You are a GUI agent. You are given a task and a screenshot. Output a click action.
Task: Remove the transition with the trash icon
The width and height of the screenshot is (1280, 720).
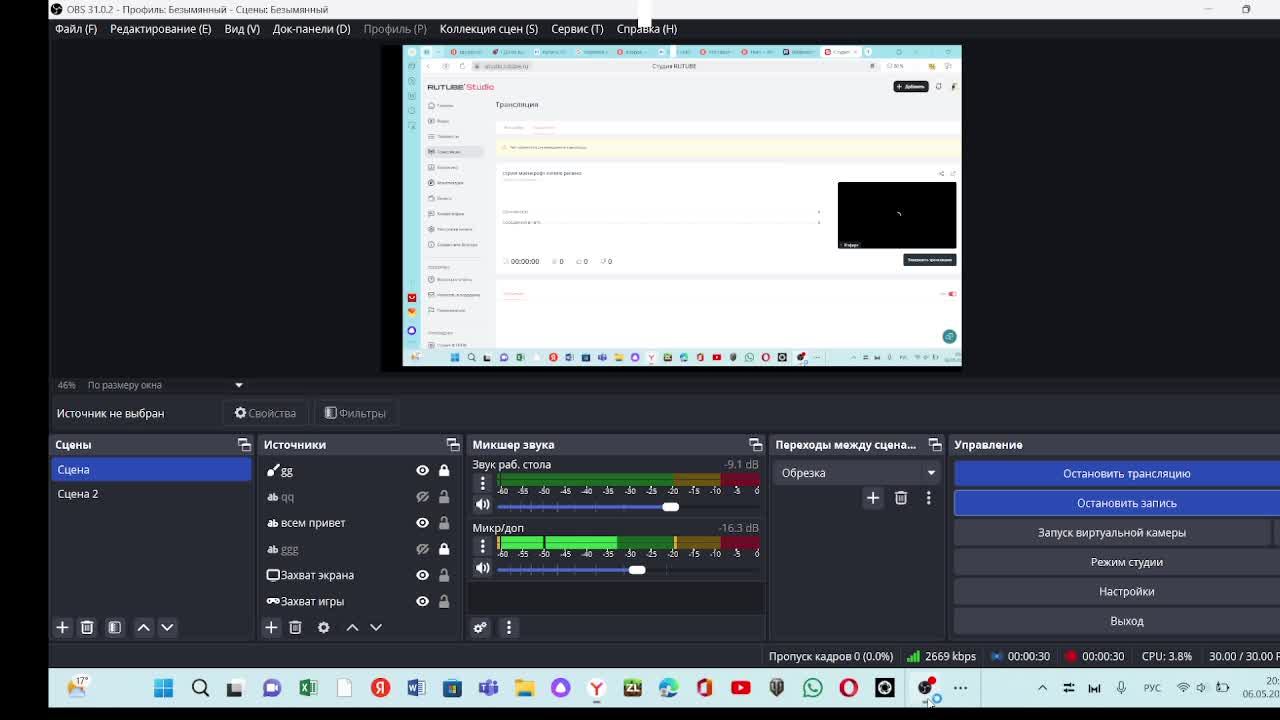click(901, 498)
